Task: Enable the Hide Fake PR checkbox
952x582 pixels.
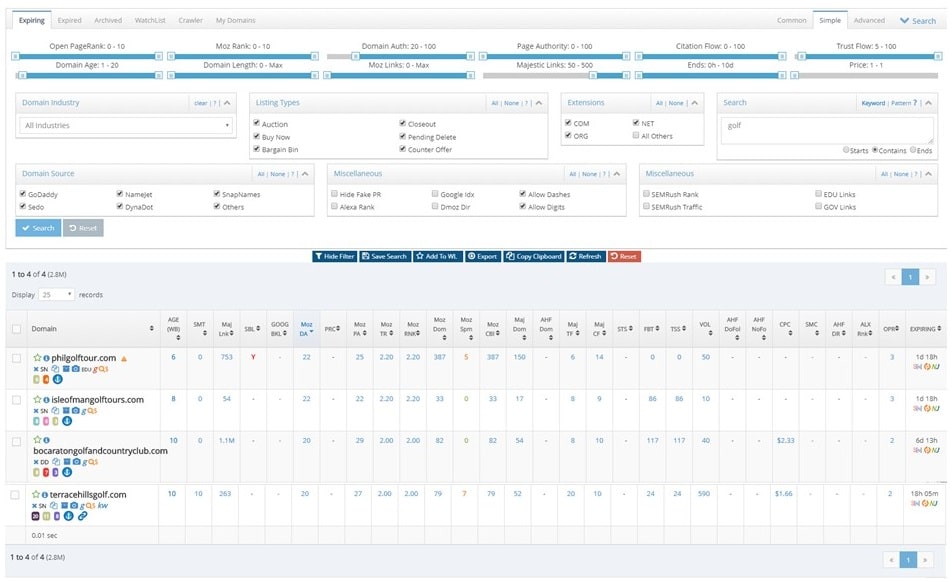Action: tap(334, 194)
